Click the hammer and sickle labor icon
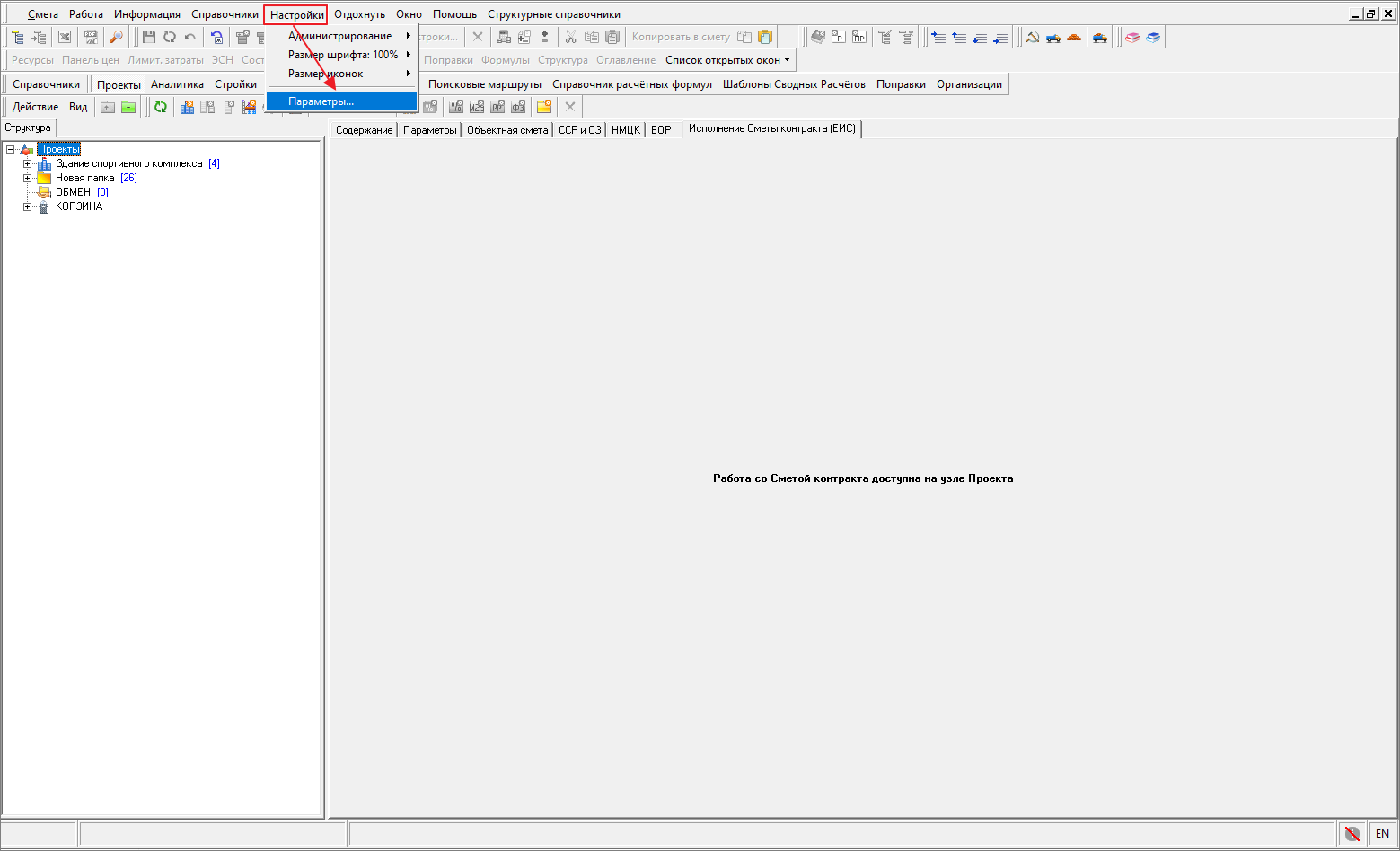 [1033, 37]
